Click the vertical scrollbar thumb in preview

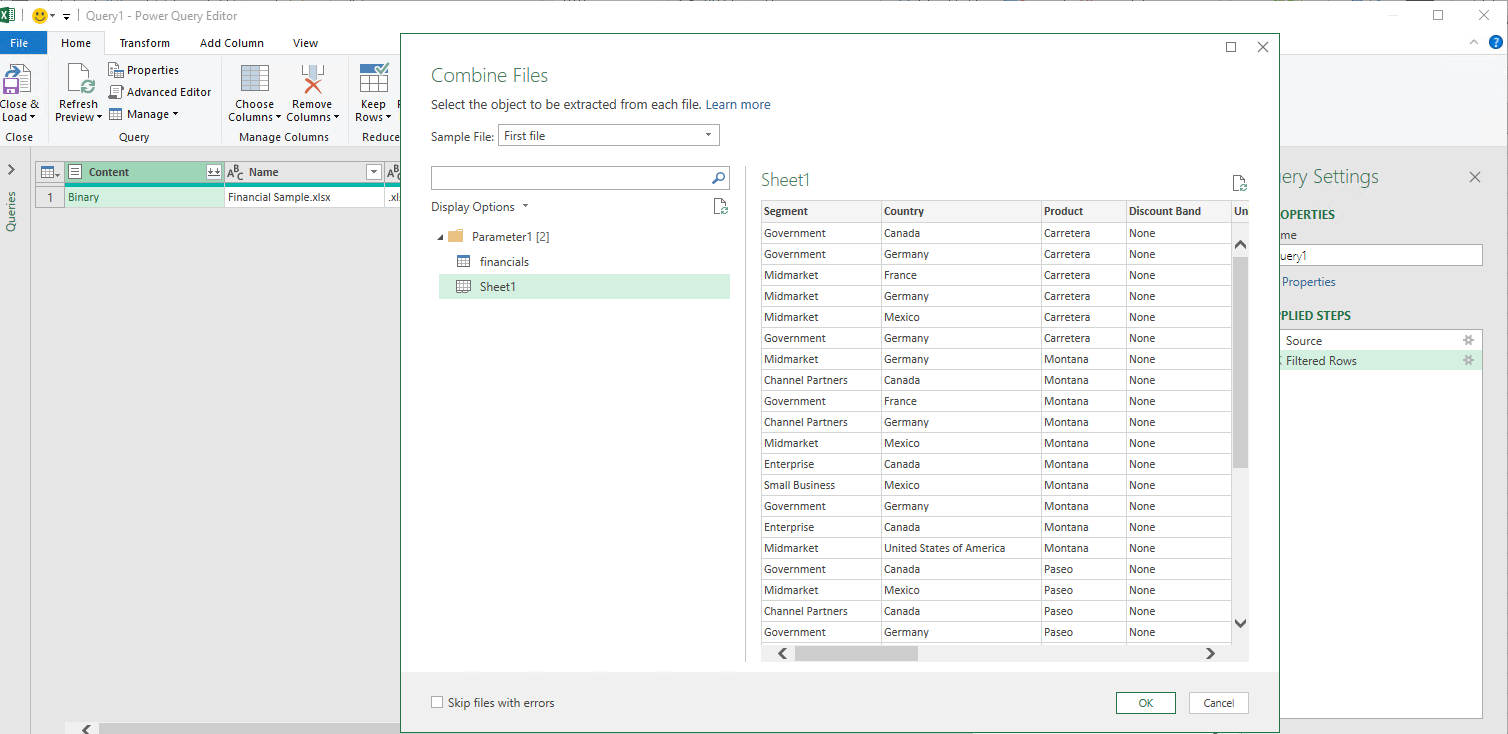tap(1240, 362)
